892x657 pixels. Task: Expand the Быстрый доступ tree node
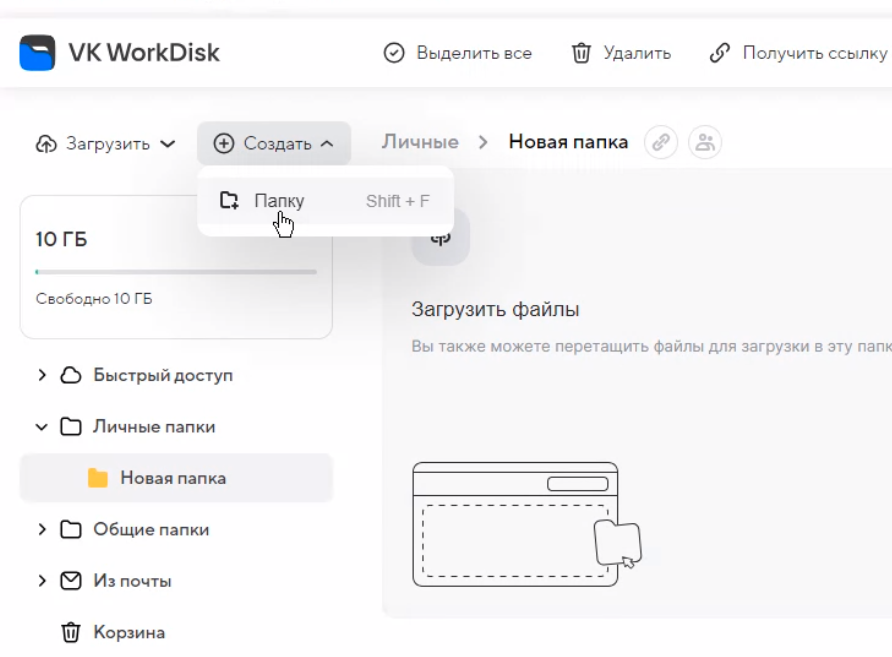pyautogui.click(x=42, y=376)
